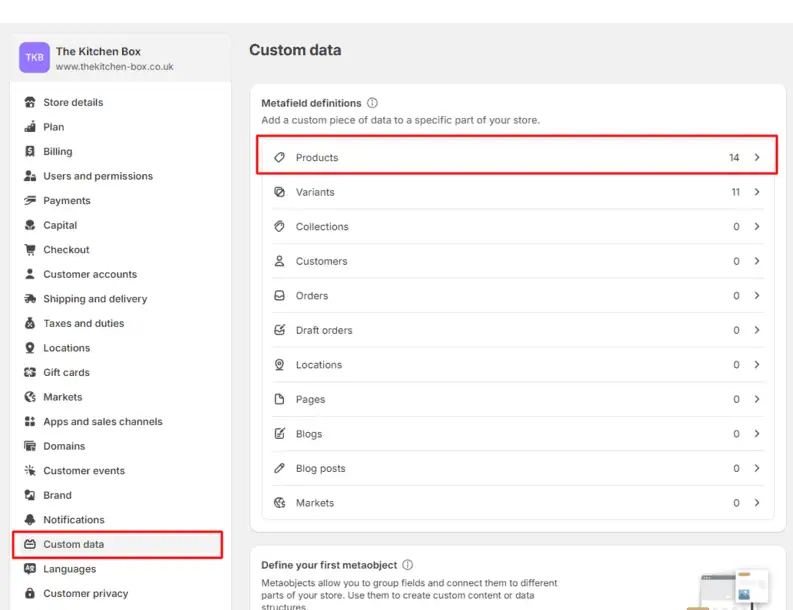This screenshot has width=793, height=610.
Task: Select Custom data in sidebar
Action: point(117,544)
